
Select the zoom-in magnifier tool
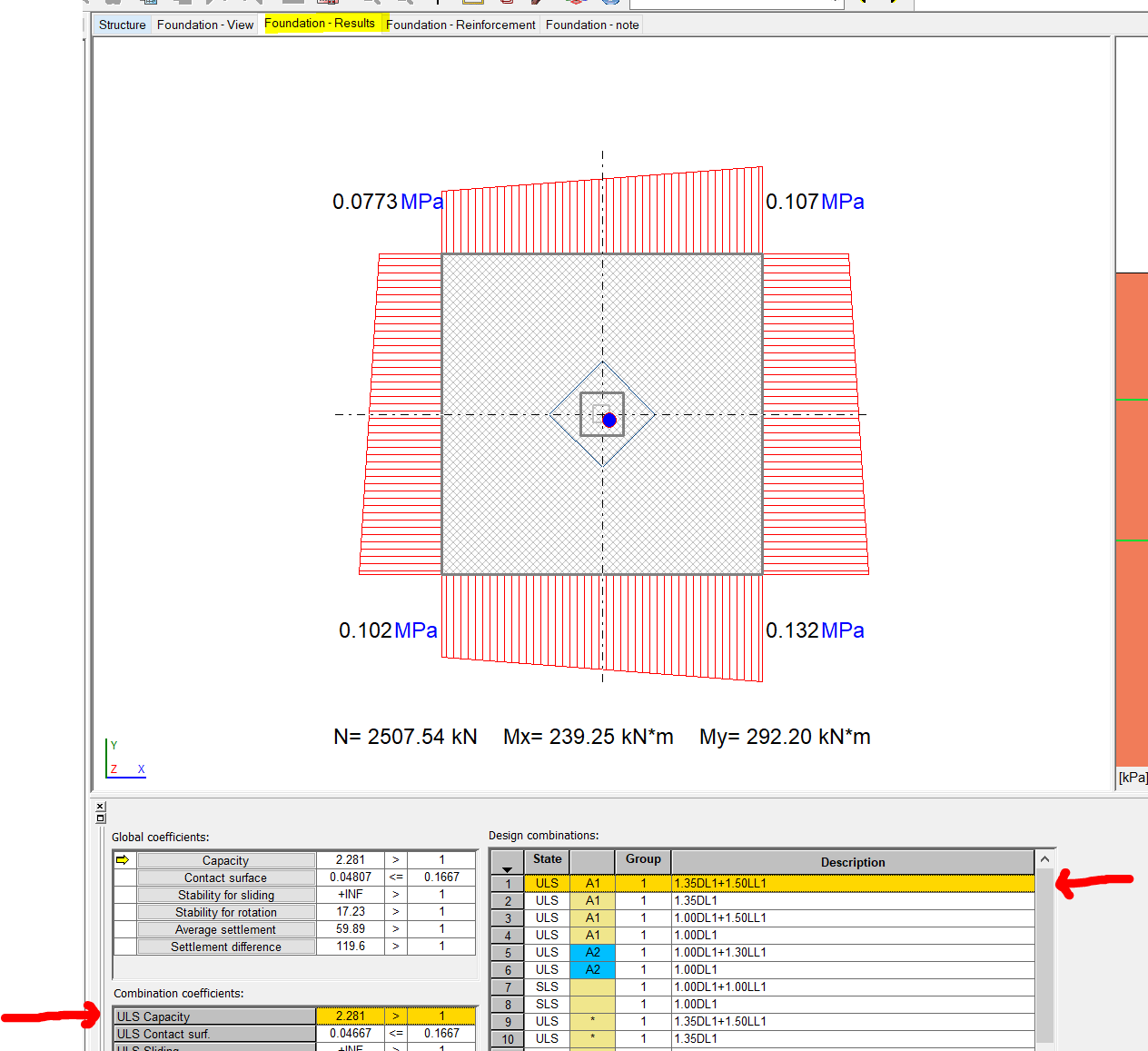tap(368, 3)
